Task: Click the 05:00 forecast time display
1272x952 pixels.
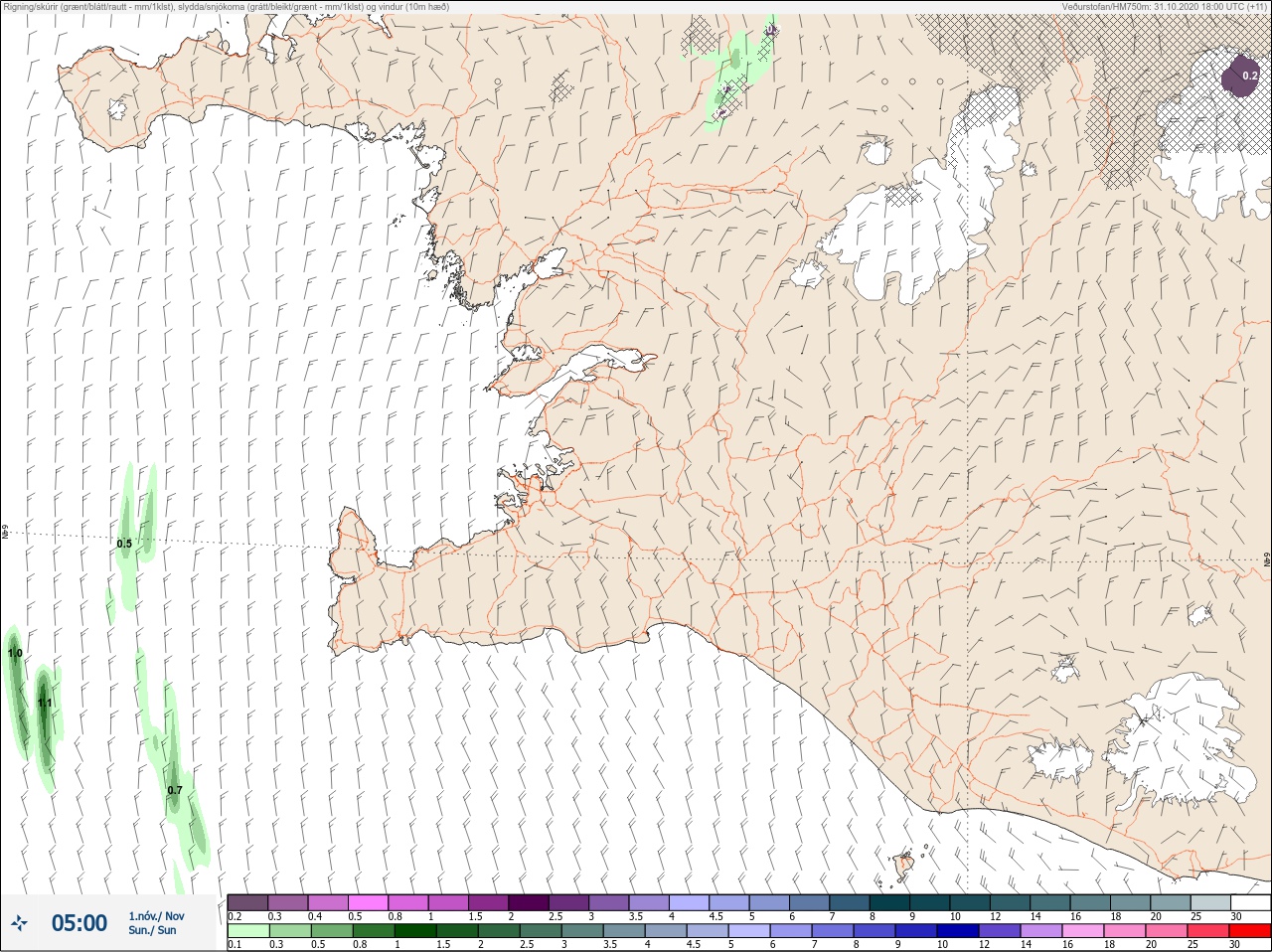Action: click(x=79, y=923)
